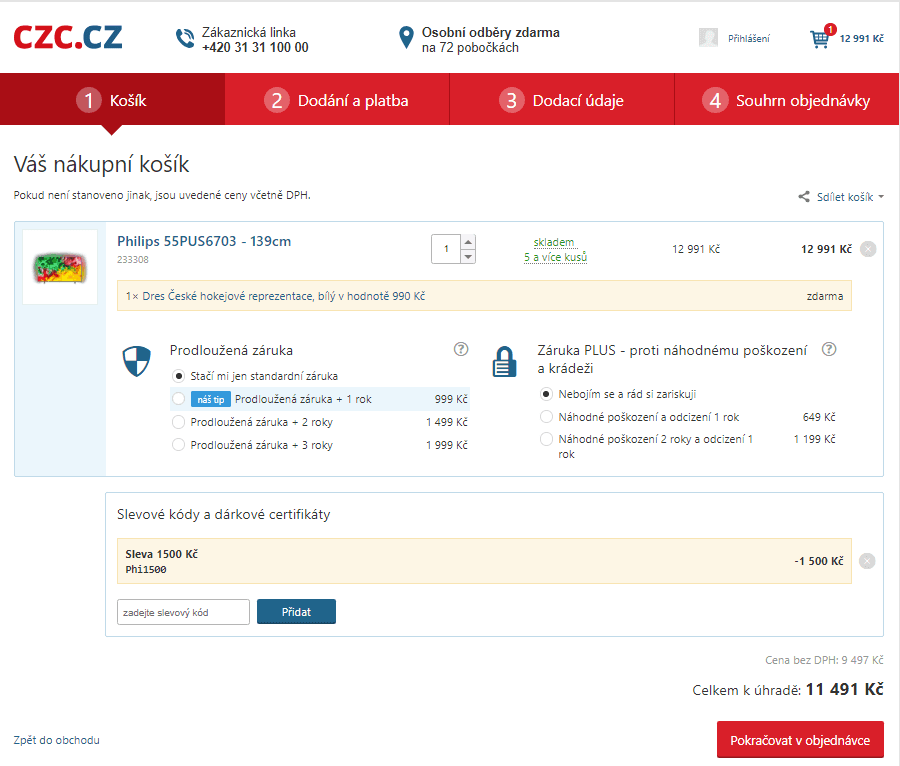Screen dimensions: 900x766
Task: Decrease quantity with the down arrow
Action: pos(468,256)
